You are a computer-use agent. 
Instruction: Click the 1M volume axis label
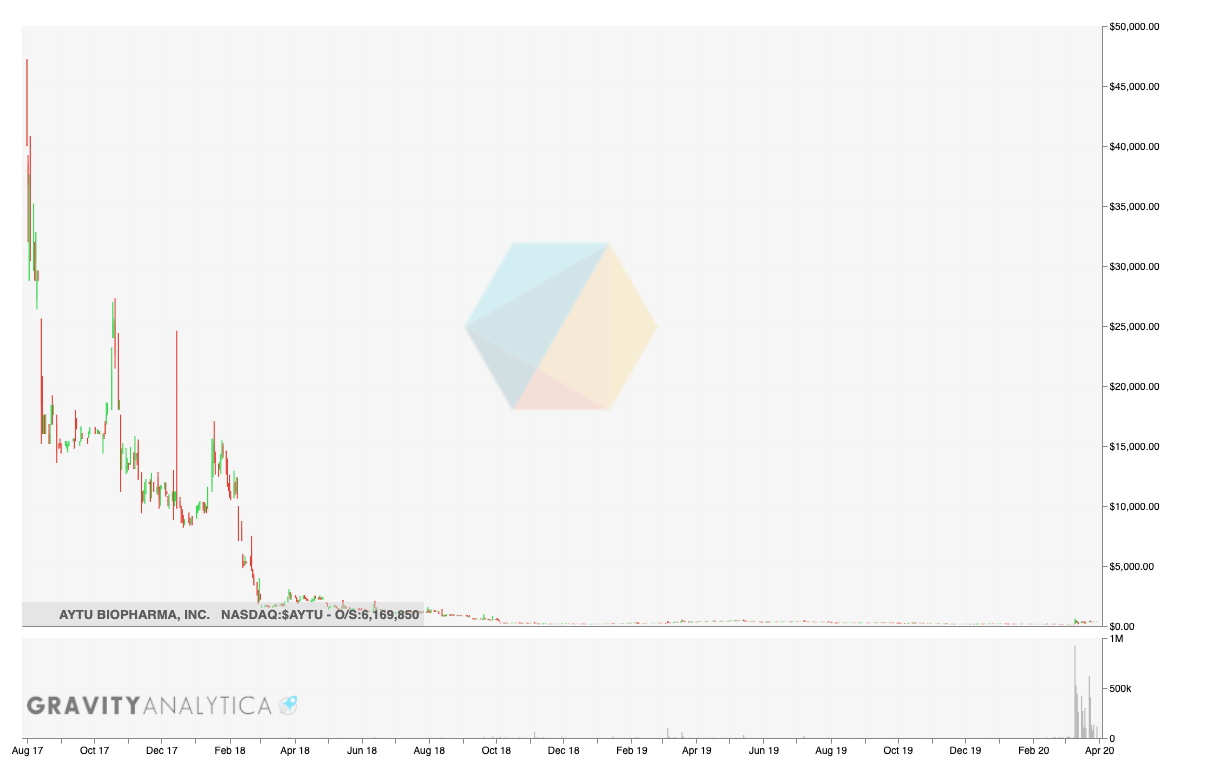pyautogui.click(x=1115, y=638)
